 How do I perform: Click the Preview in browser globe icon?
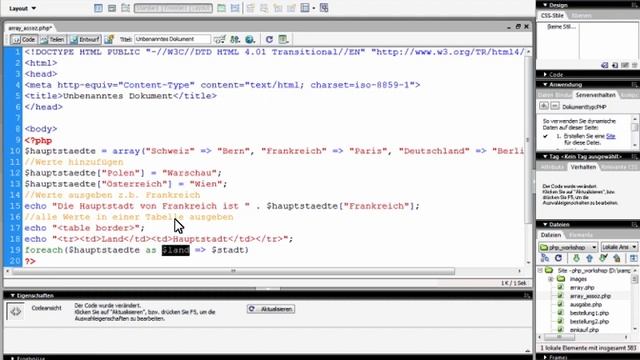click(x=250, y=39)
